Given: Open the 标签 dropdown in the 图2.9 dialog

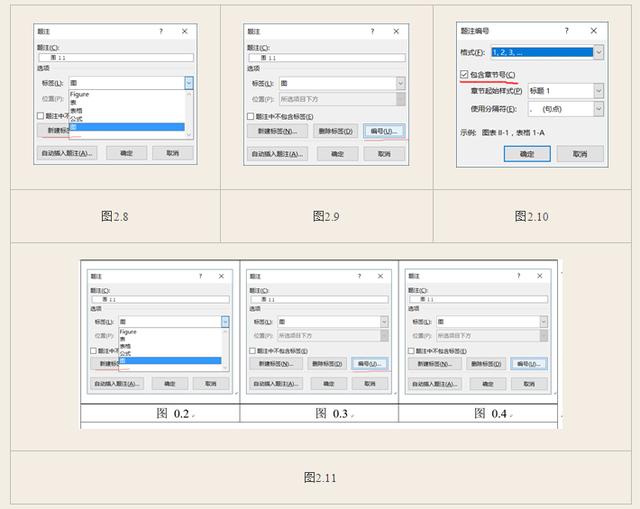Looking at the screenshot, I should [x=400, y=83].
